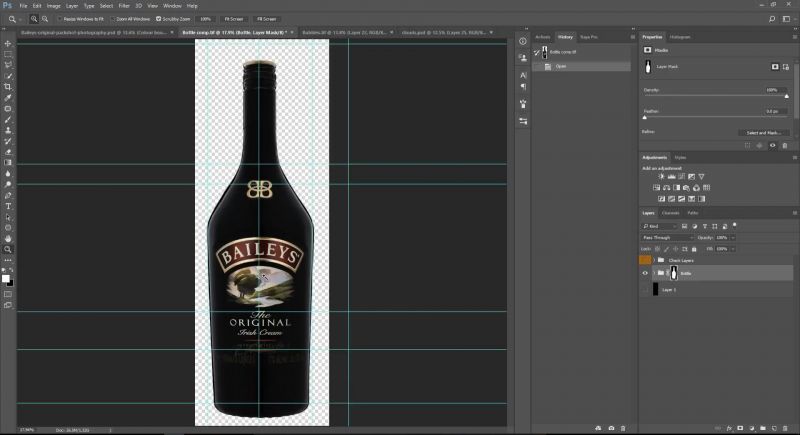Switch to the Actions tab
Screen dimensions: 800x435
(543, 37)
